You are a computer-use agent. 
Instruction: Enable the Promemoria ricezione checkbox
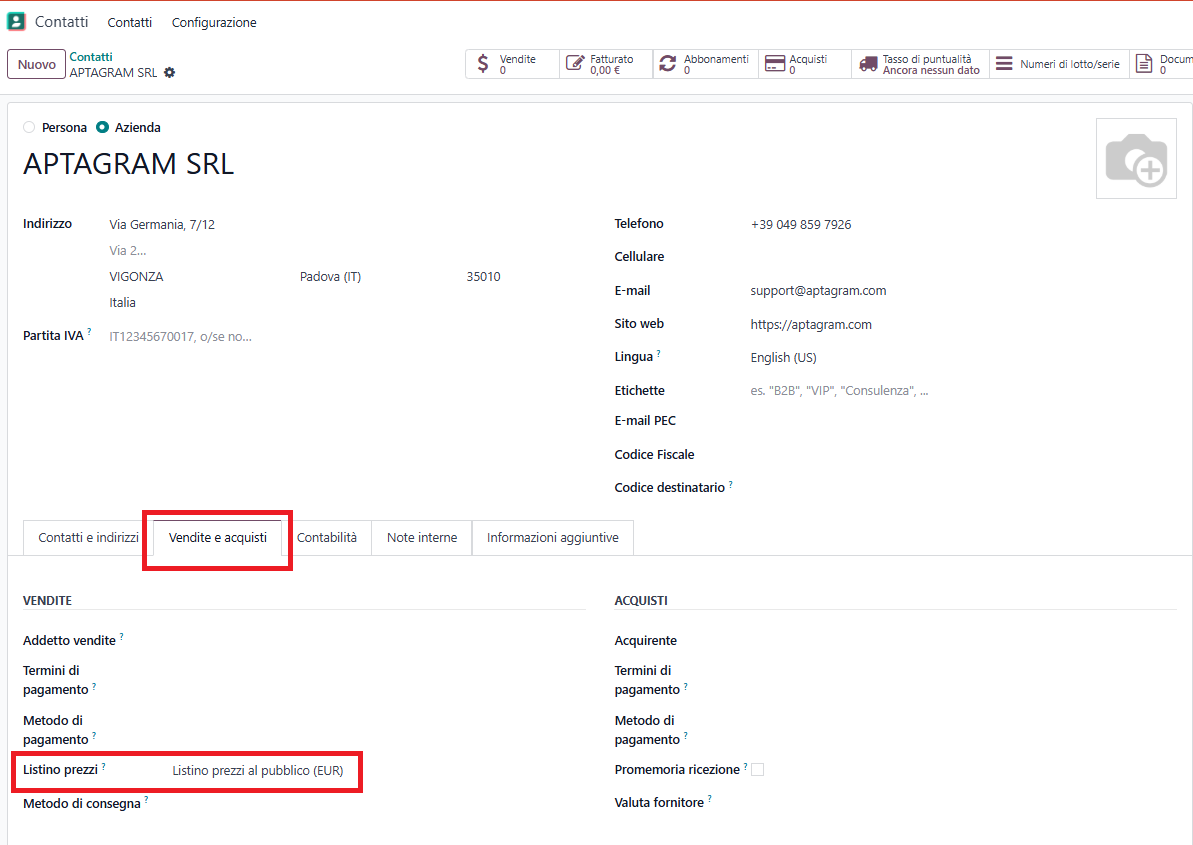click(x=757, y=770)
